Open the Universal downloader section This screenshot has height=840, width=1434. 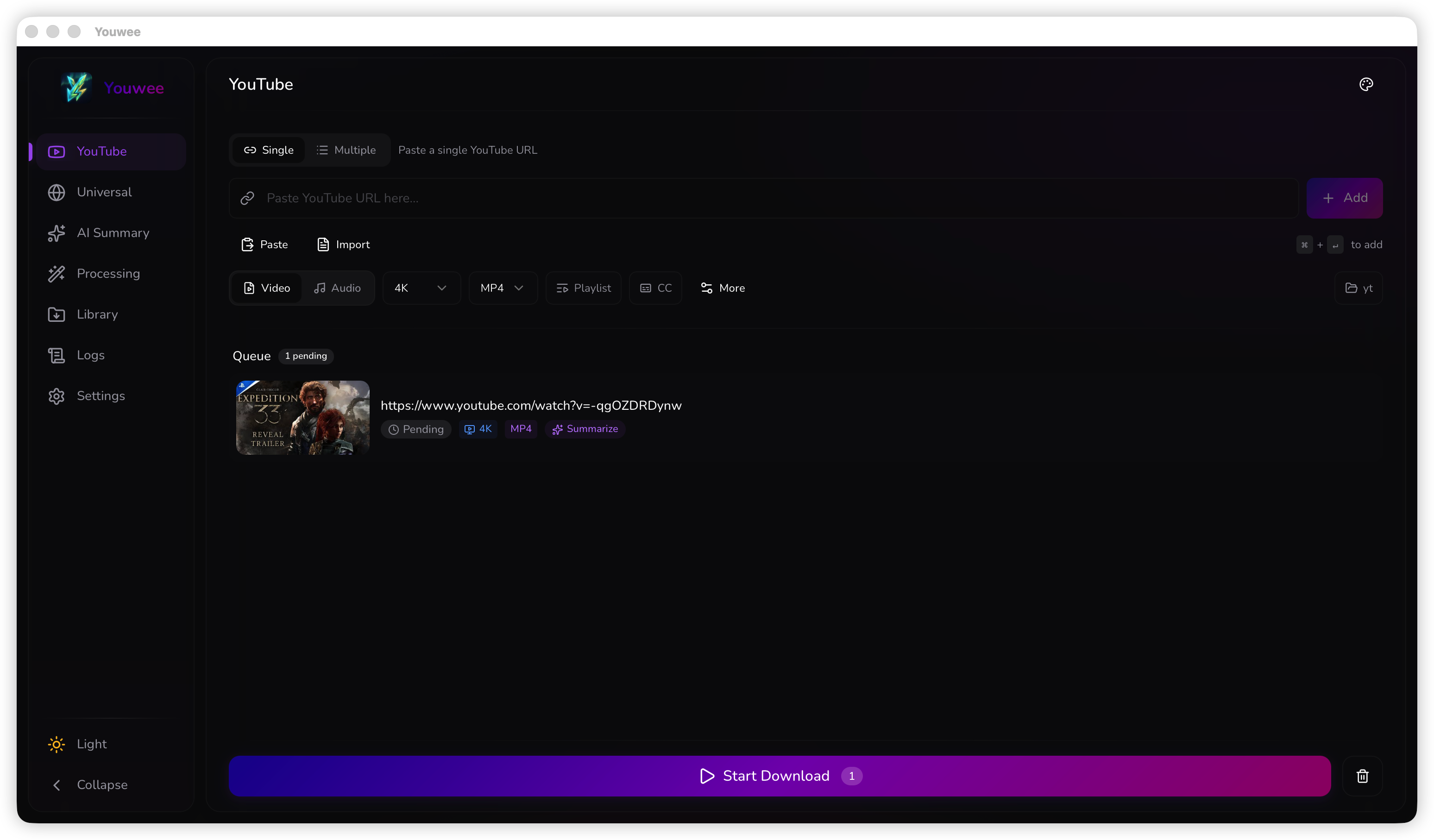104,192
